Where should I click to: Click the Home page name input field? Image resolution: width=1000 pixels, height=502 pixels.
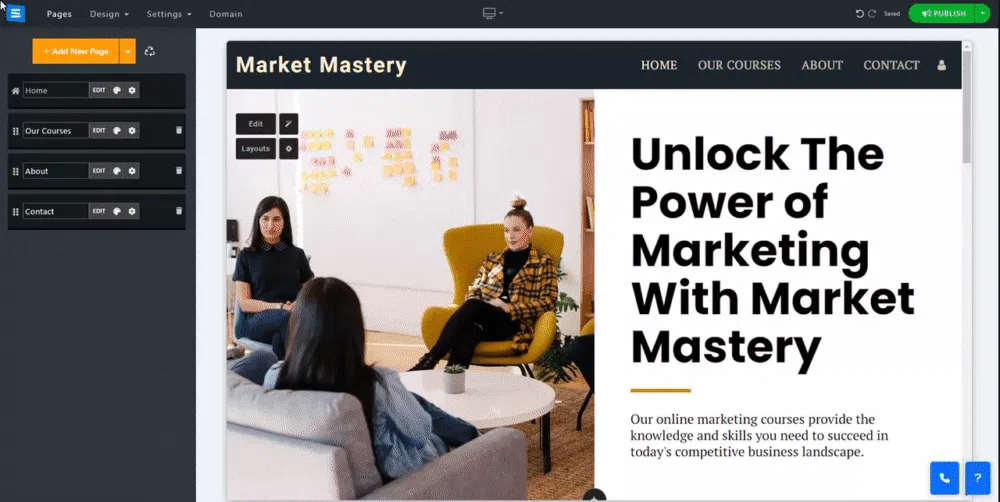pos(55,91)
